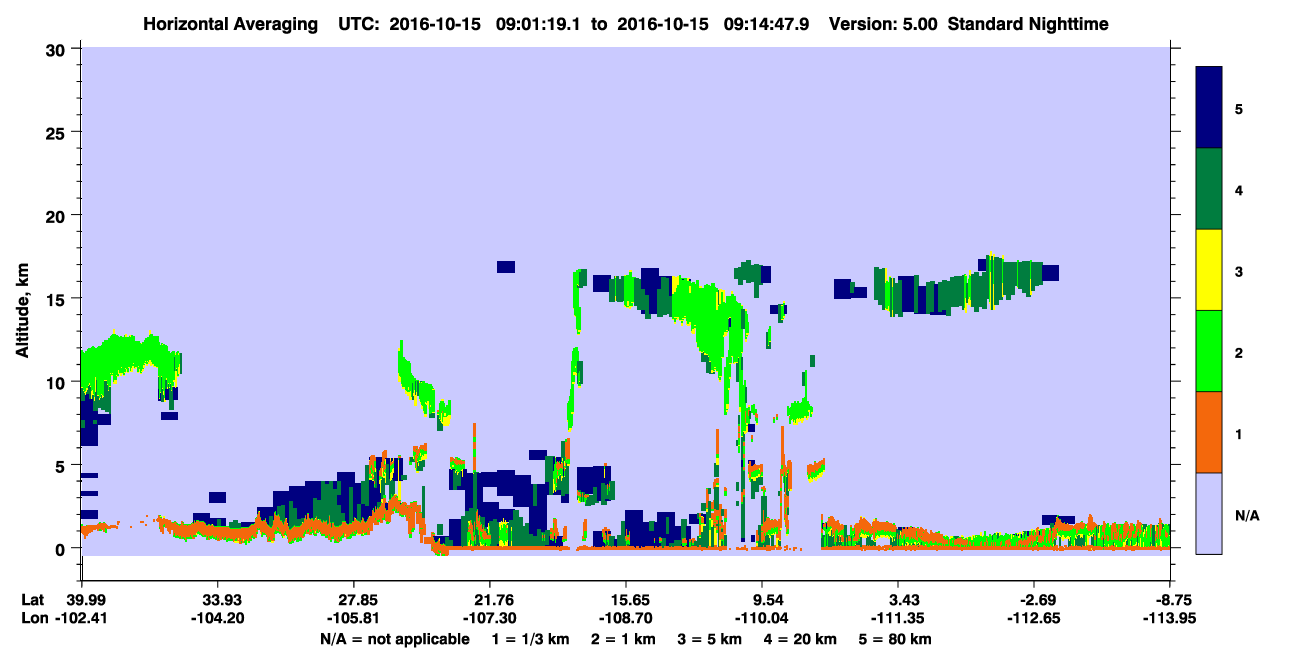Click the dark blue color bar segment labeled 5

click(1209, 108)
